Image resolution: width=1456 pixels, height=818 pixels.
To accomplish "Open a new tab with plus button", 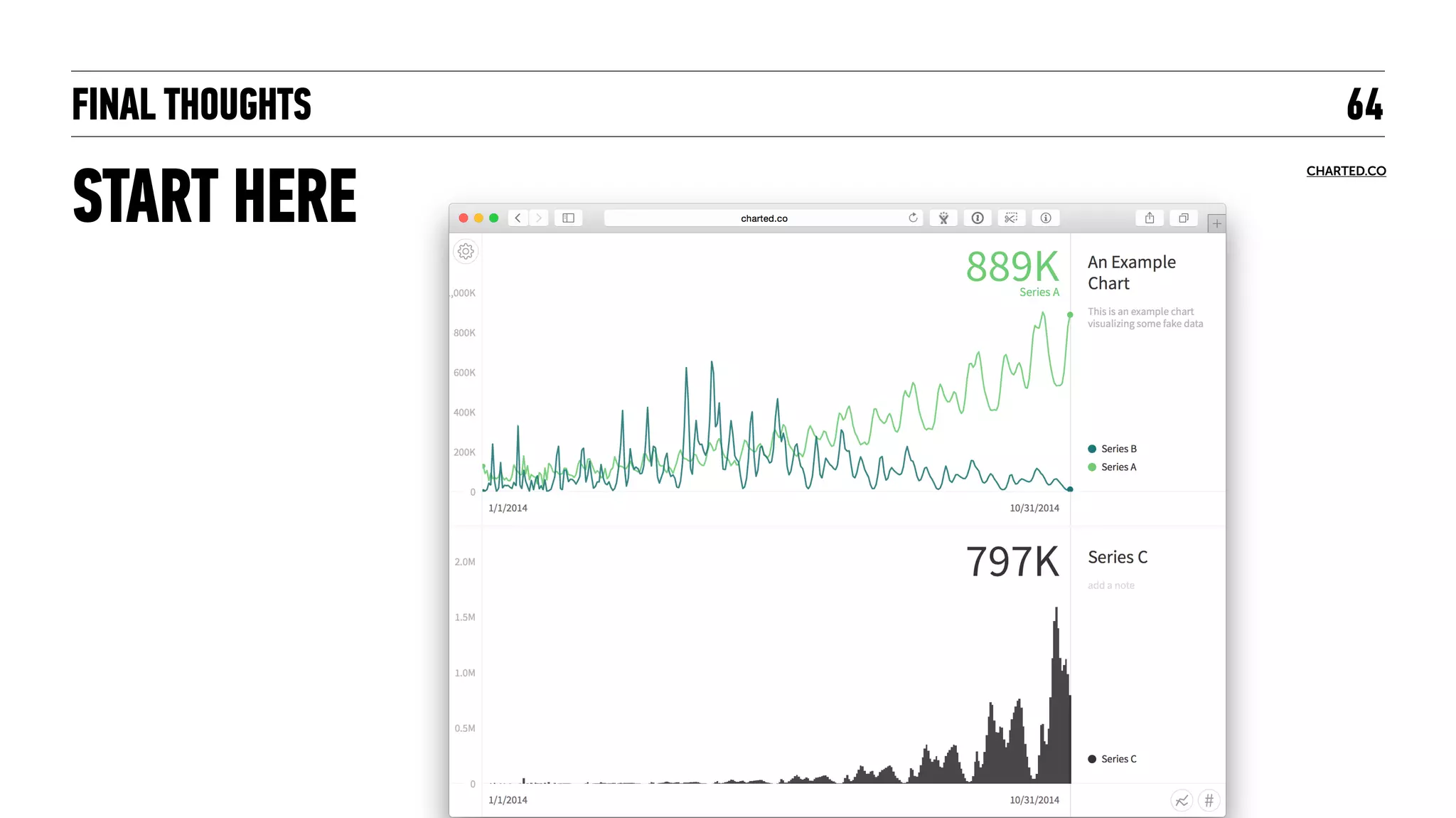I will (1216, 223).
